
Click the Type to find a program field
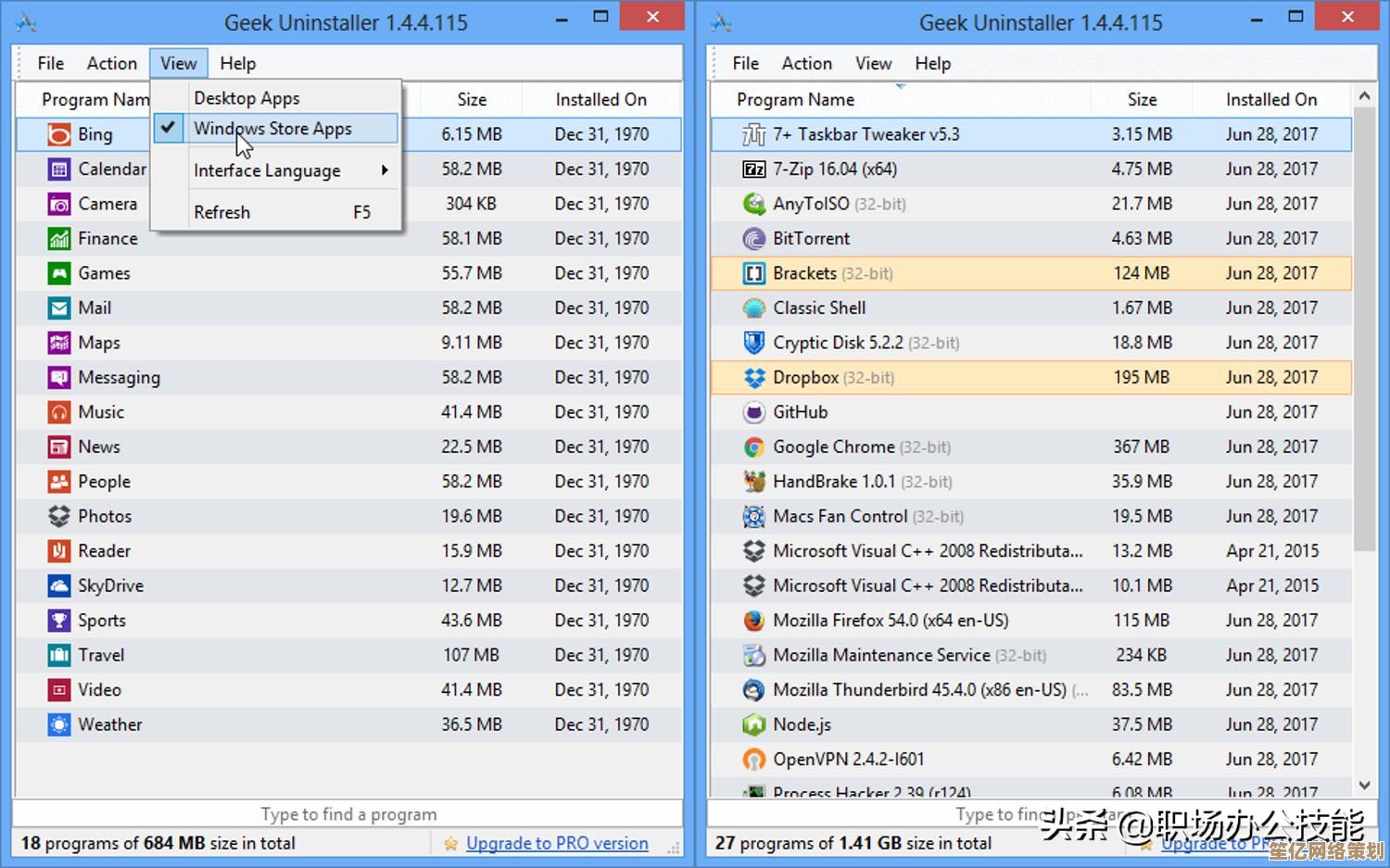point(347,813)
